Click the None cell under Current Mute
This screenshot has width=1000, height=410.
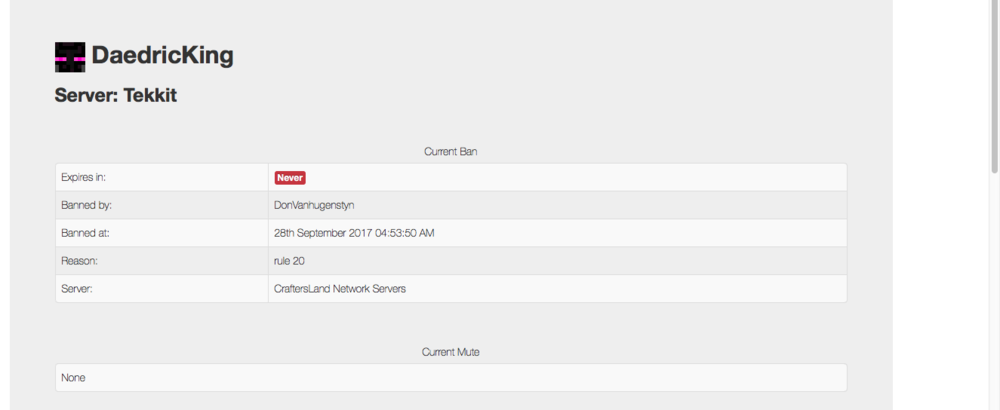tap(73, 378)
